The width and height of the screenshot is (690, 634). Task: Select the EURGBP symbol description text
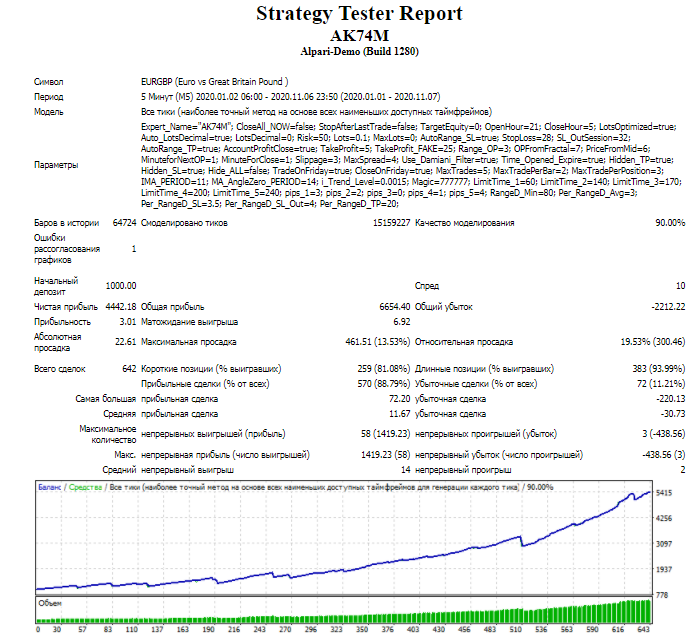[215, 82]
